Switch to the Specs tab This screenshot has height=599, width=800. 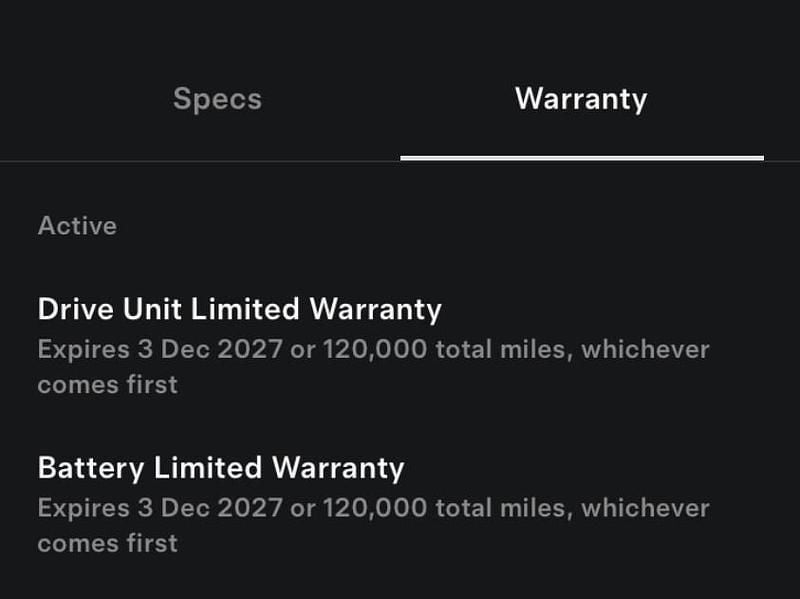pos(217,99)
